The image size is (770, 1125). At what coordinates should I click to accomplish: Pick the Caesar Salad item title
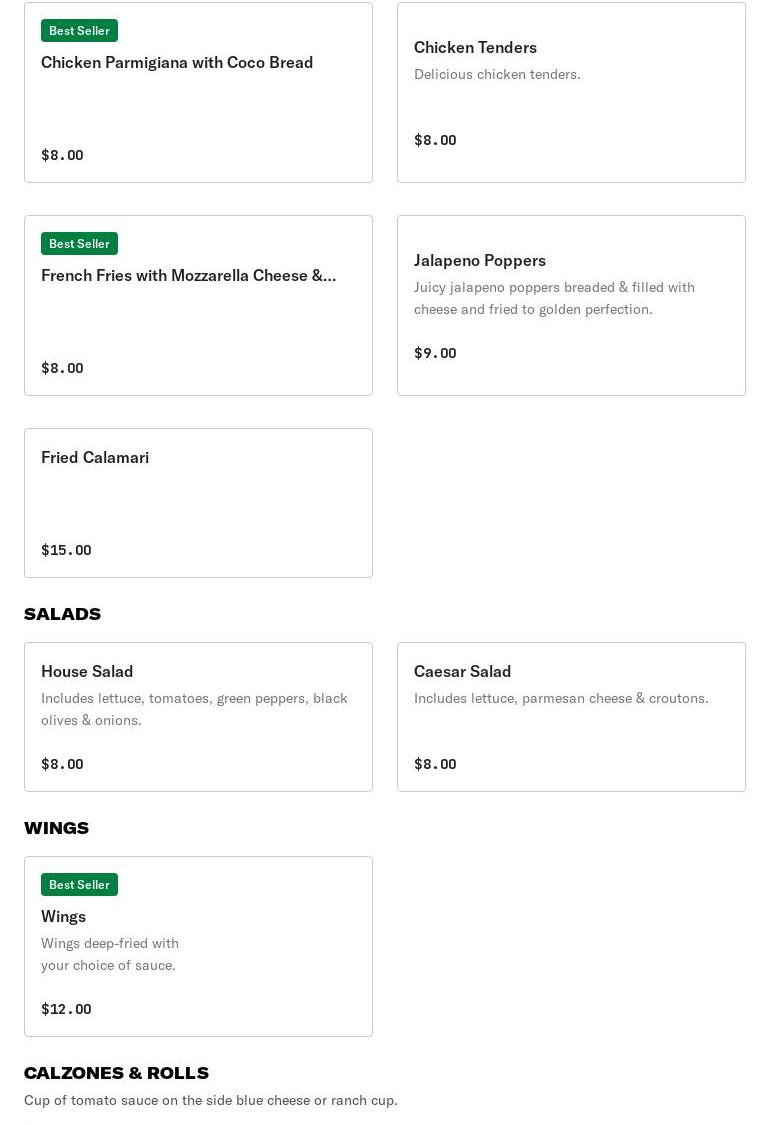pyautogui.click(x=462, y=671)
